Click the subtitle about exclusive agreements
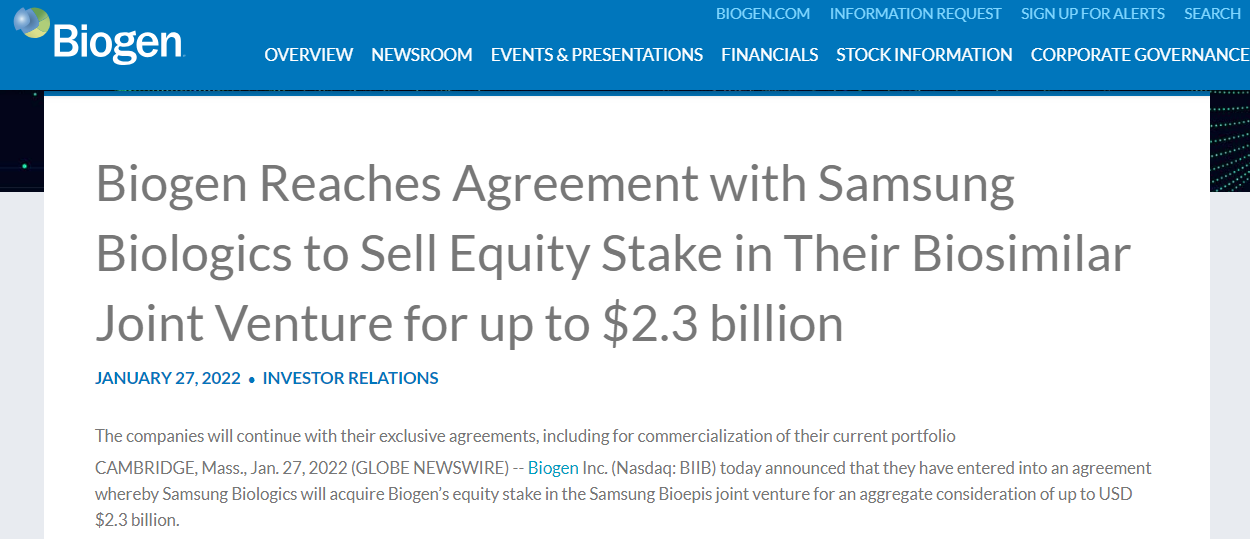1250x539 pixels. point(525,436)
